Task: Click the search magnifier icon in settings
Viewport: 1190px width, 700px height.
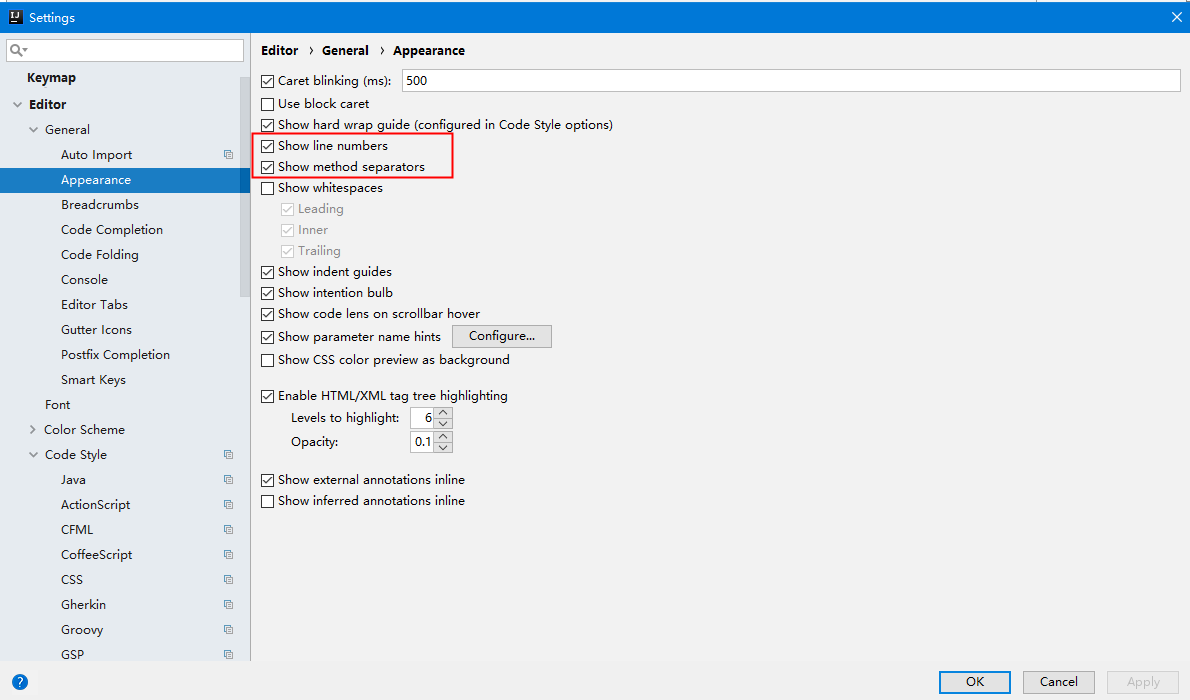Action: (17, 51)
